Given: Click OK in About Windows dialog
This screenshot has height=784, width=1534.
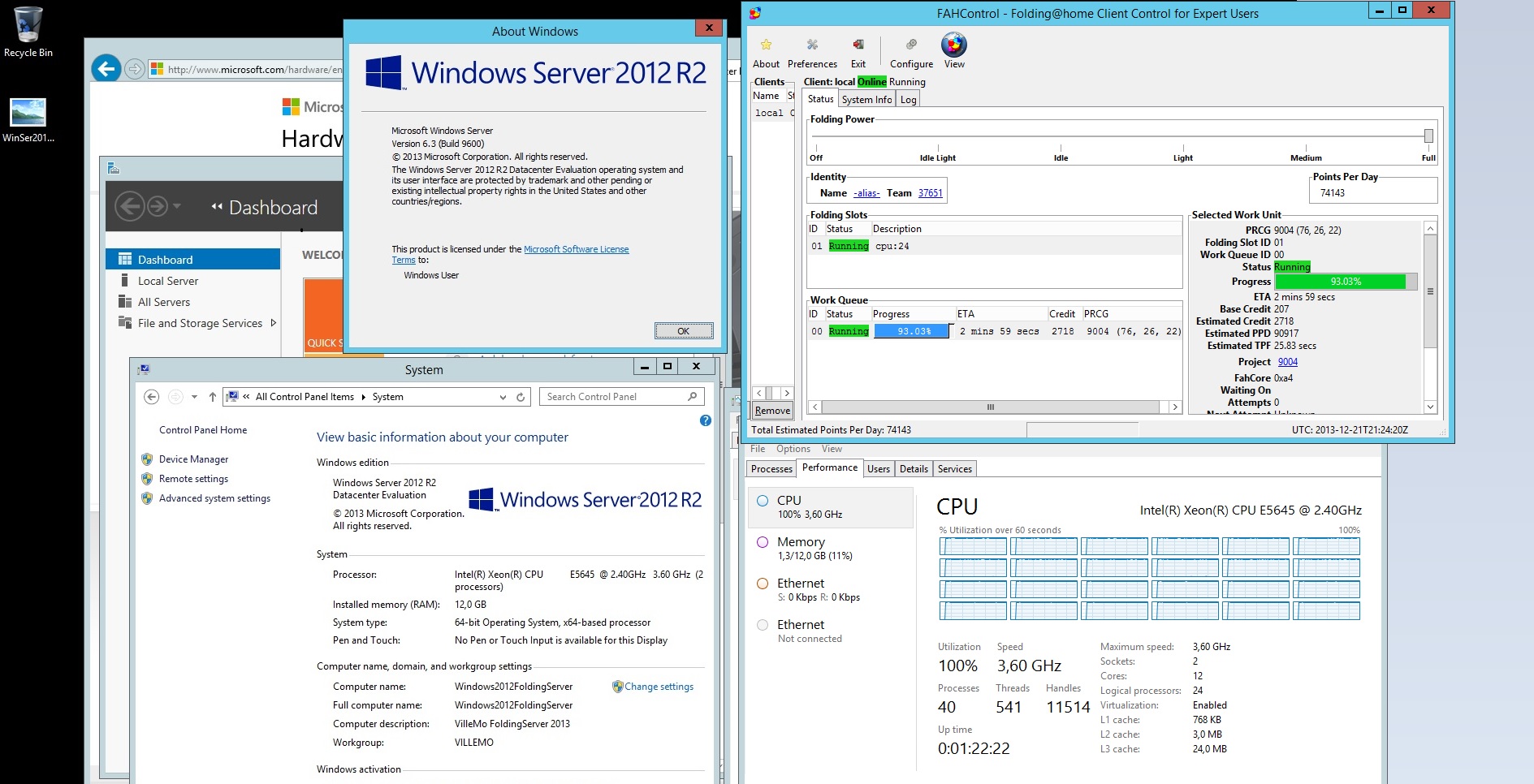Looking at the screenshot, I should click(x=684, y=331).
